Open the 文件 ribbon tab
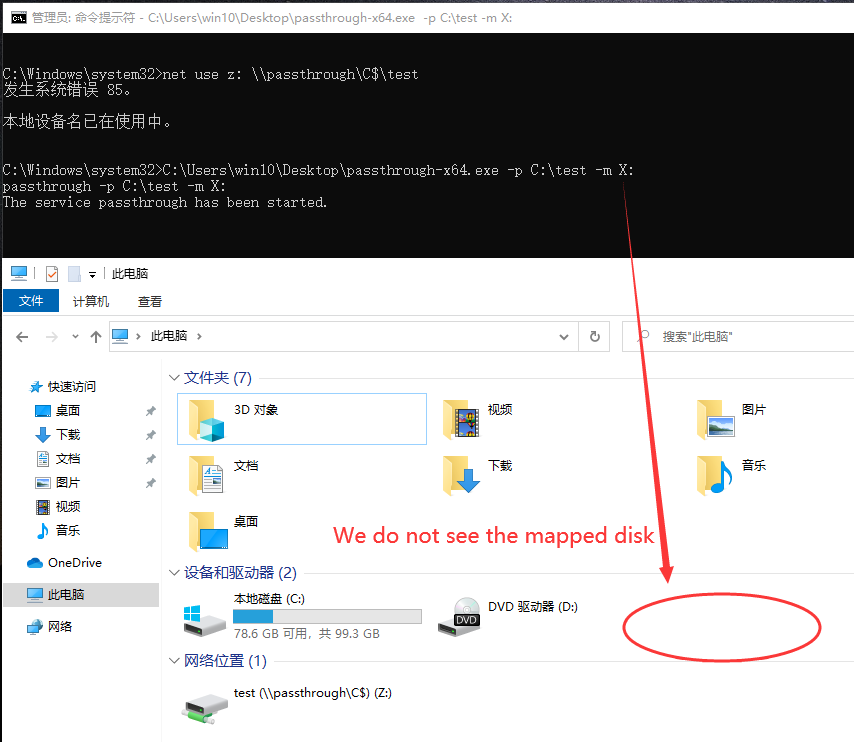This screenshot has height=742, width=854. (30, 301)
